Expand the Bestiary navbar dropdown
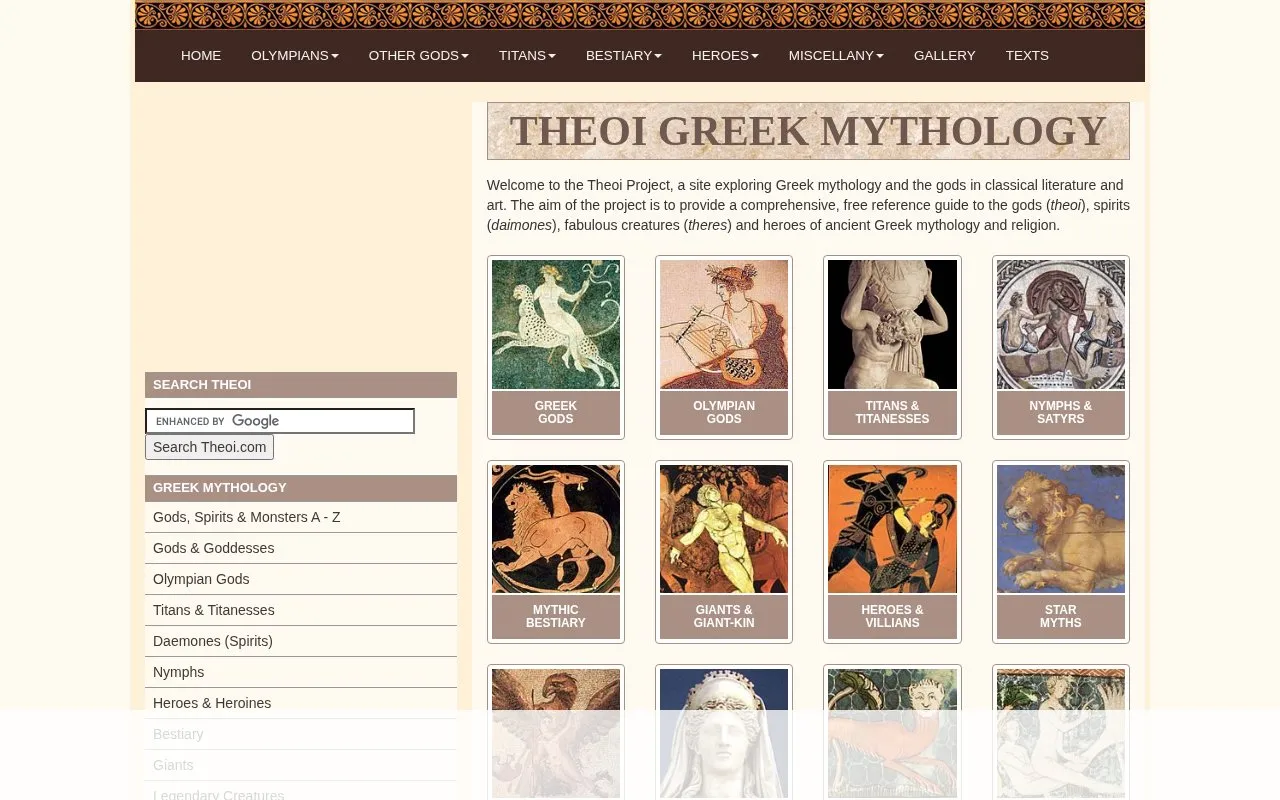1280x800 pixels. [624, 56]
